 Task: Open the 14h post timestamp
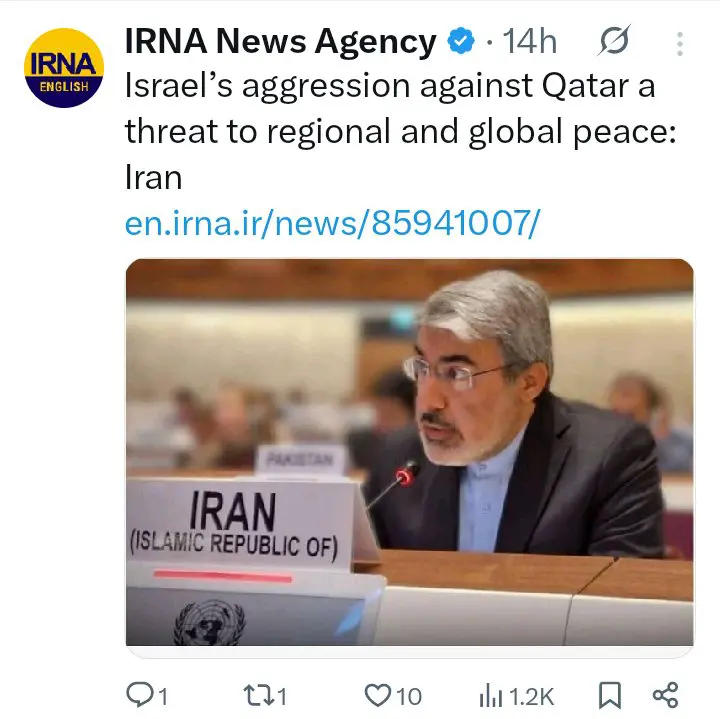click(x=529, y=42)
